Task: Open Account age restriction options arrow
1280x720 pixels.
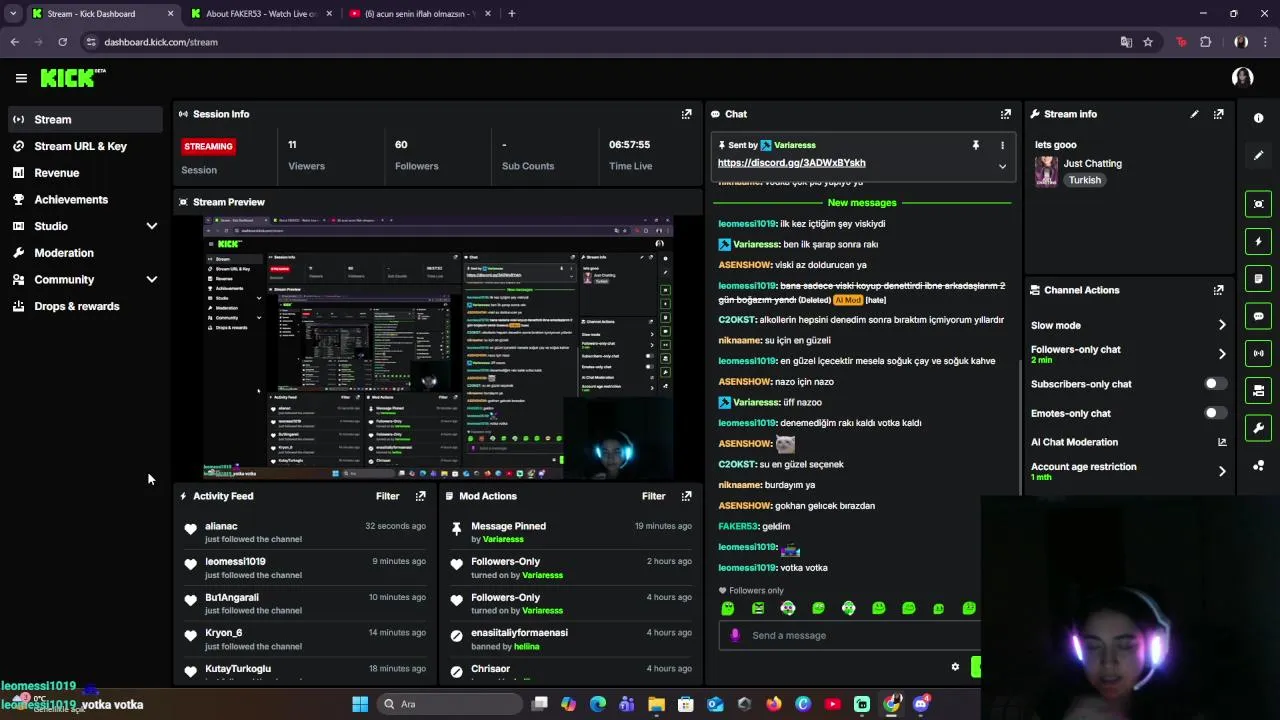Action: point(1221,471)
